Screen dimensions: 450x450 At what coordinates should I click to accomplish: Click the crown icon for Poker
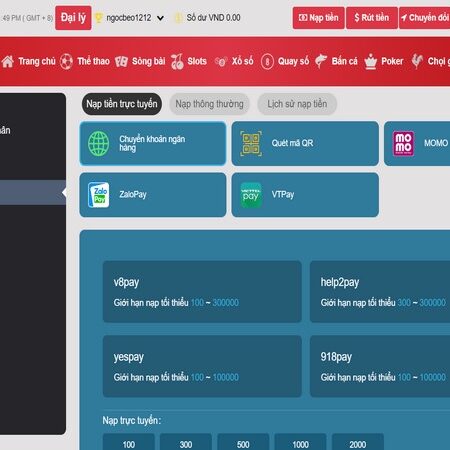(371, 61)
